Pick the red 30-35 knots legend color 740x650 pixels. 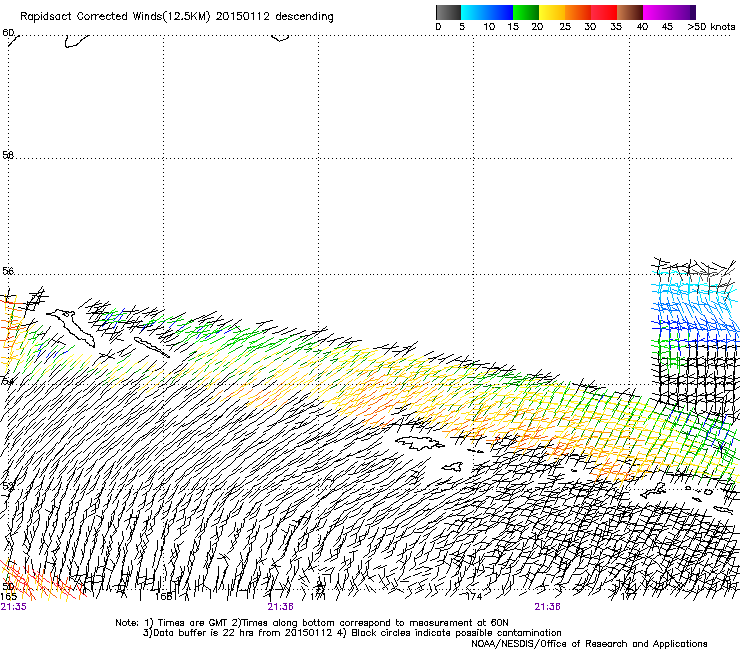[604, 12]
